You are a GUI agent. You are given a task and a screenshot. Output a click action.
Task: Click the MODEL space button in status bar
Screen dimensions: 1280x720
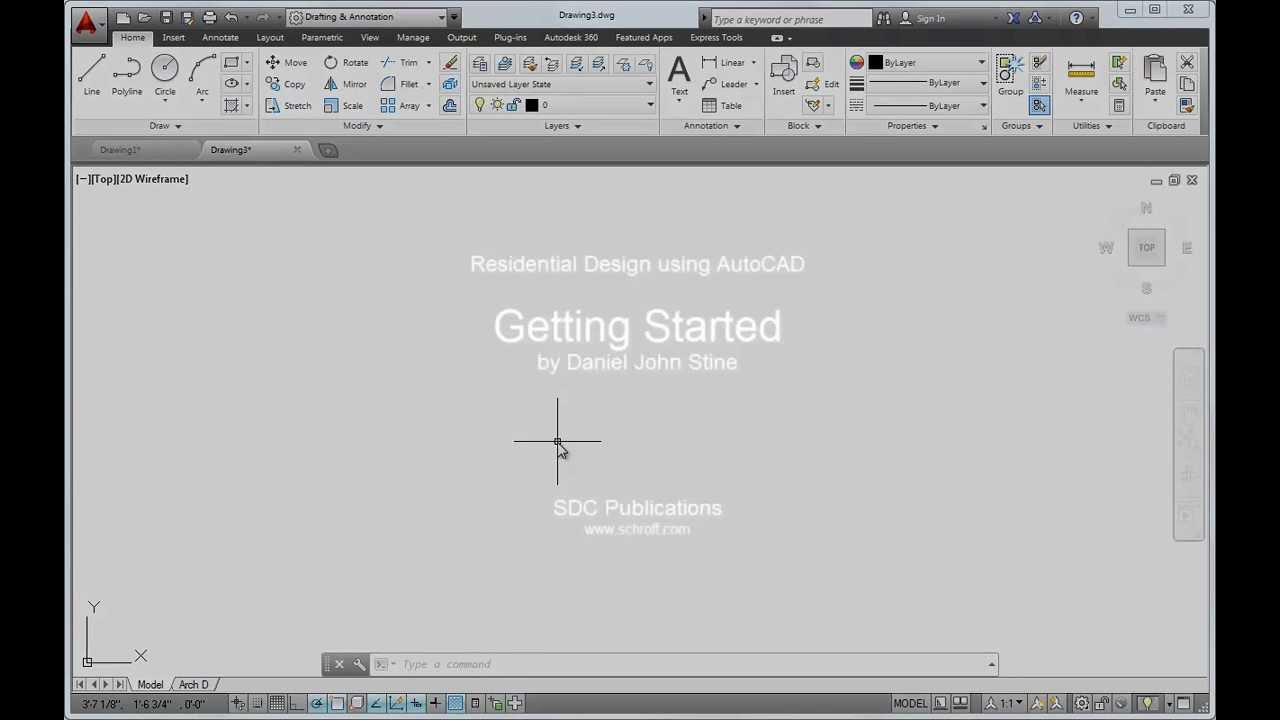click(x=910, y=703)
